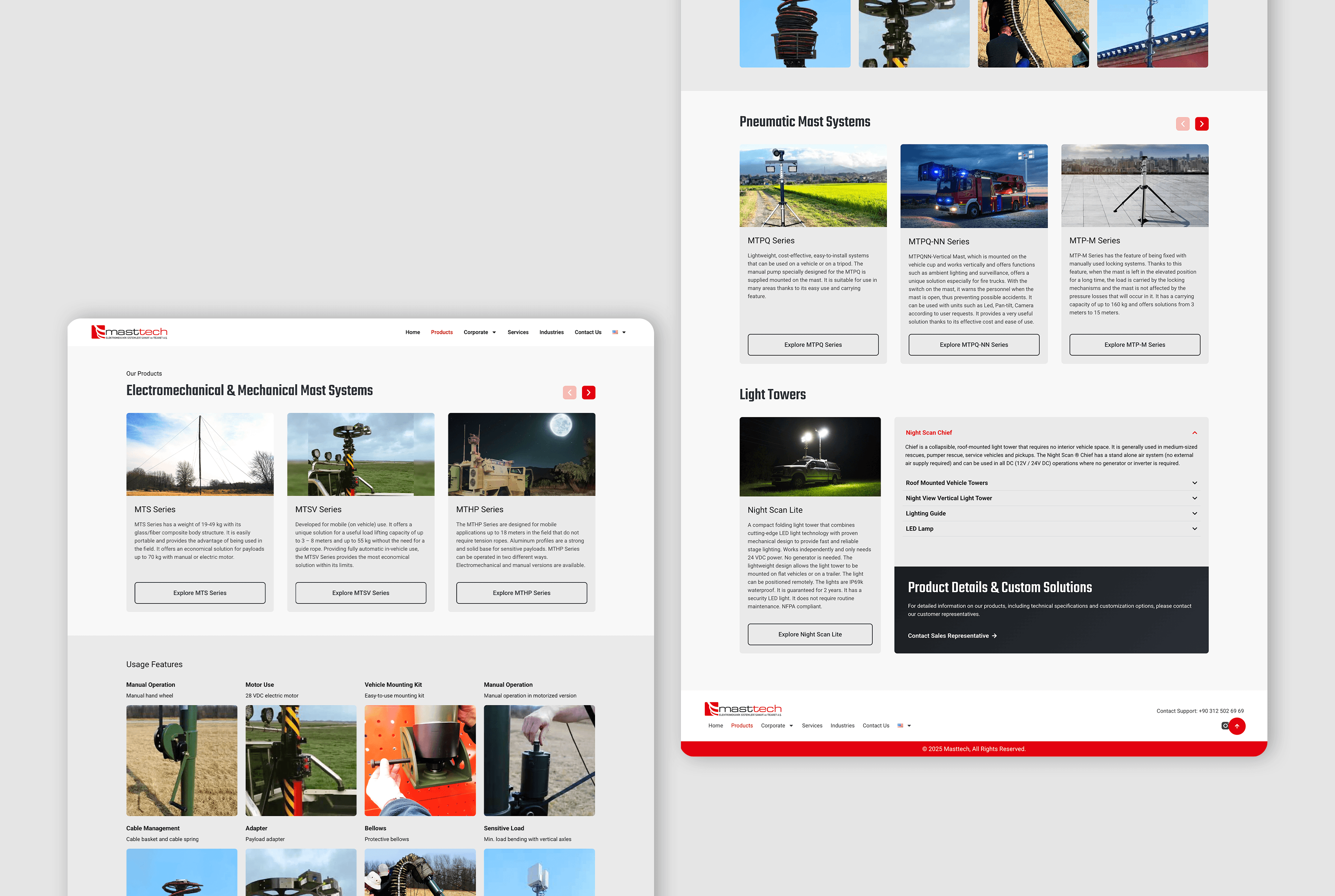Image resolution: width=1335 pixels, height=896 pixels.
Task: Advance the Pneumatic Mast Systems carousel forward
Action: [x=1201, y=124]
